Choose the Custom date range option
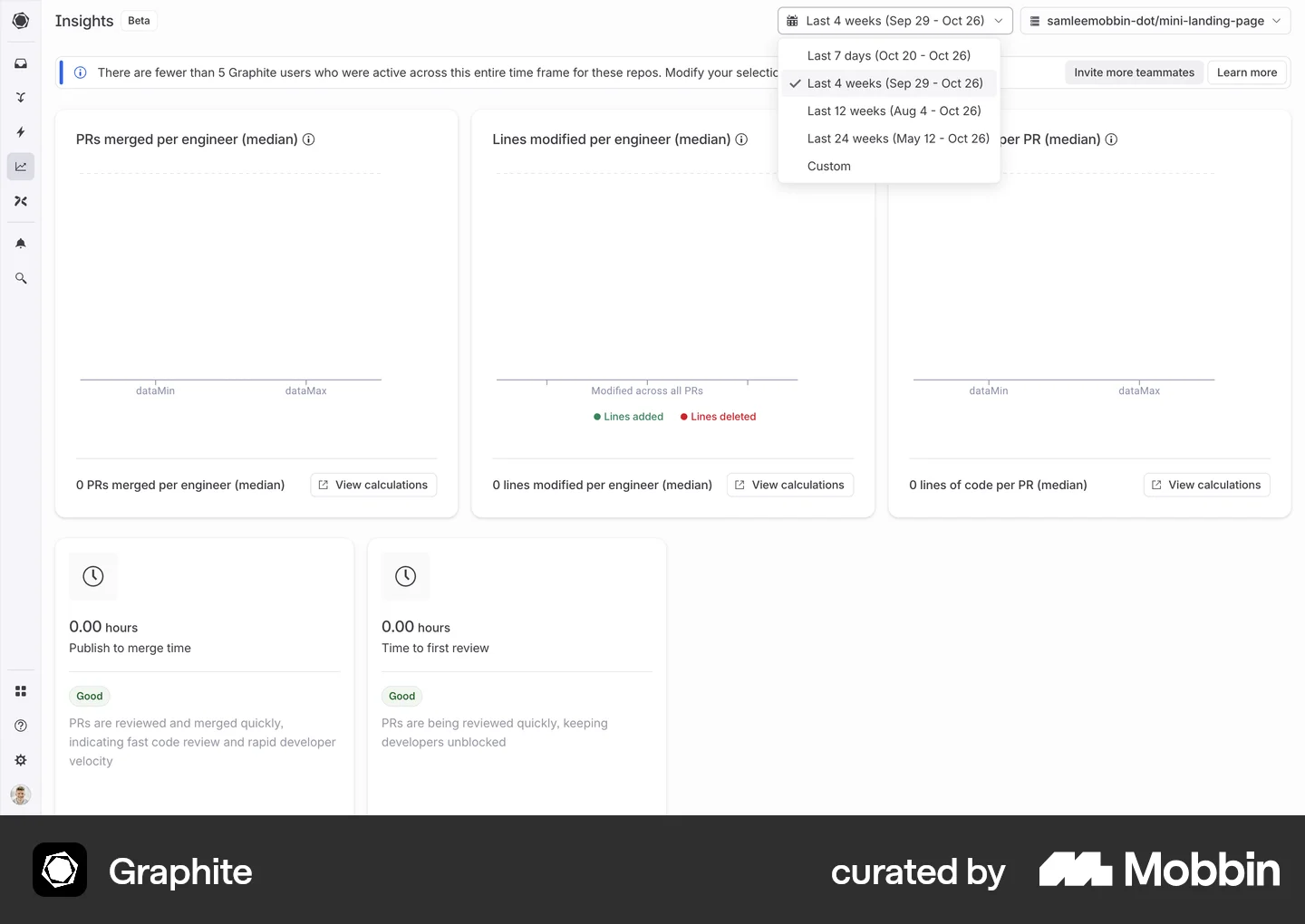The width and height of the screenshot is (1305, 924). coord(889,166)
